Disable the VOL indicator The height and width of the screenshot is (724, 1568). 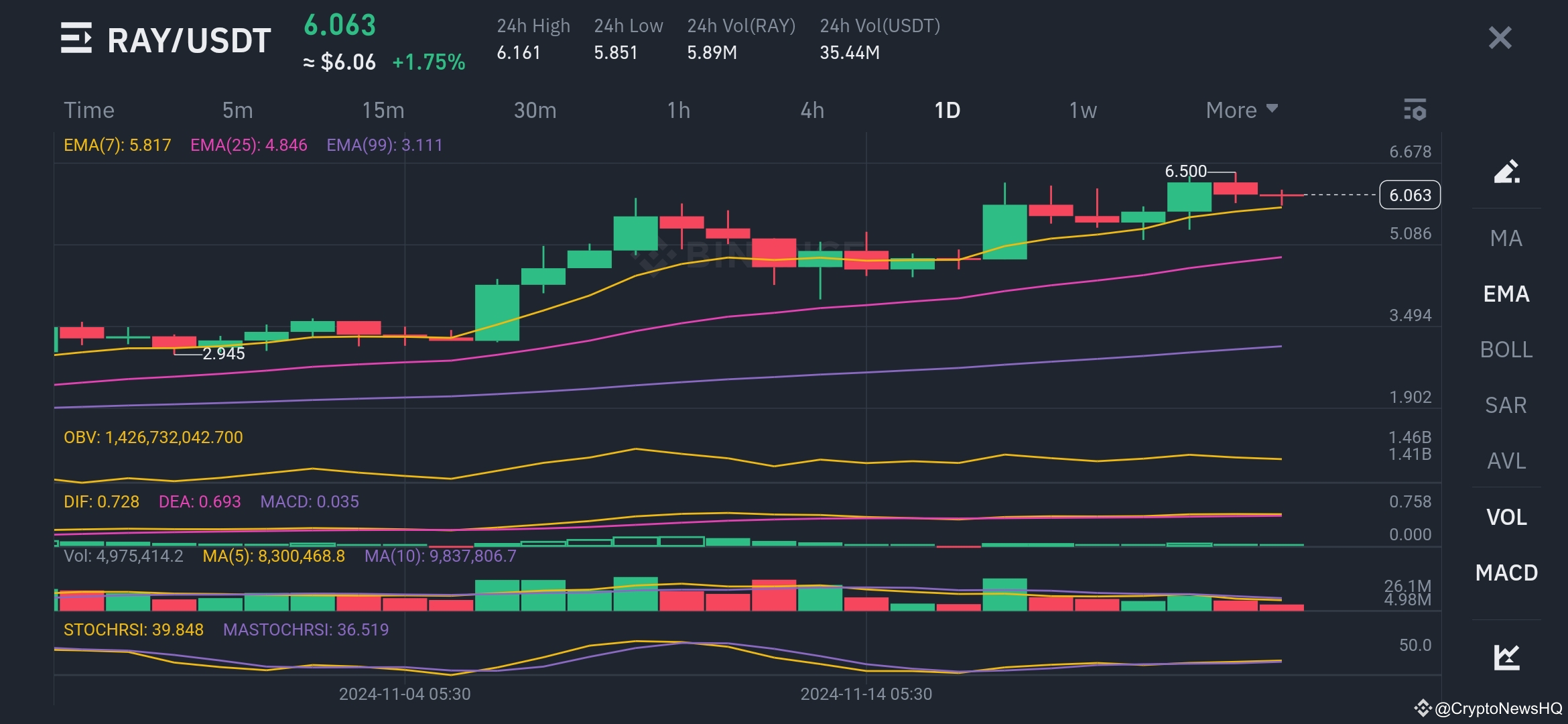coord(1506,517)
